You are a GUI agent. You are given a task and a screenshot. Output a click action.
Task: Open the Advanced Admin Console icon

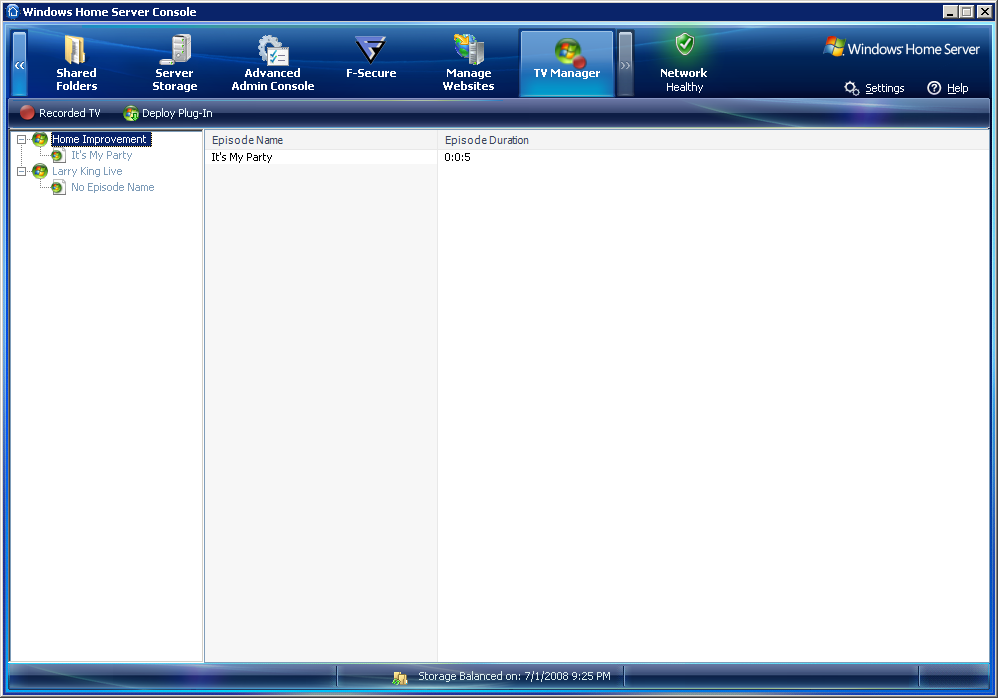click(274, 50)
